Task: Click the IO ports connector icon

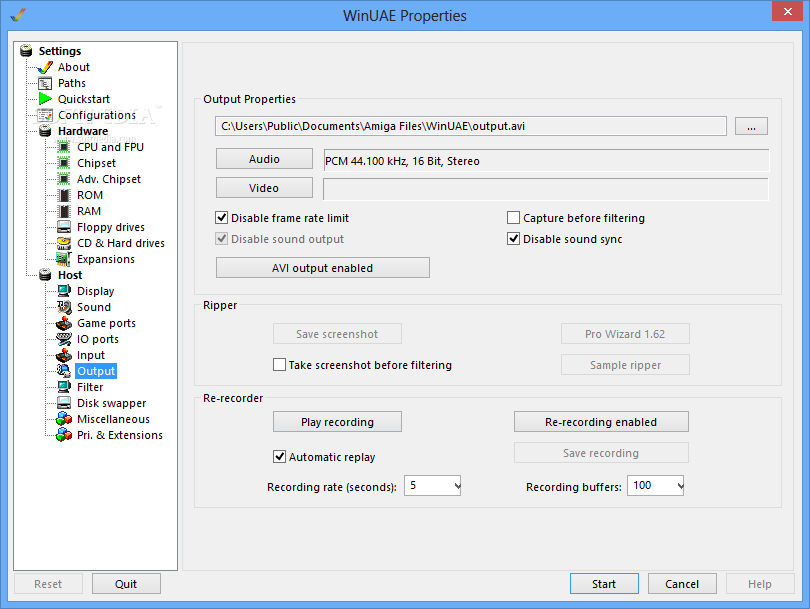Action: pyautogui.click(x=64, y=339)
